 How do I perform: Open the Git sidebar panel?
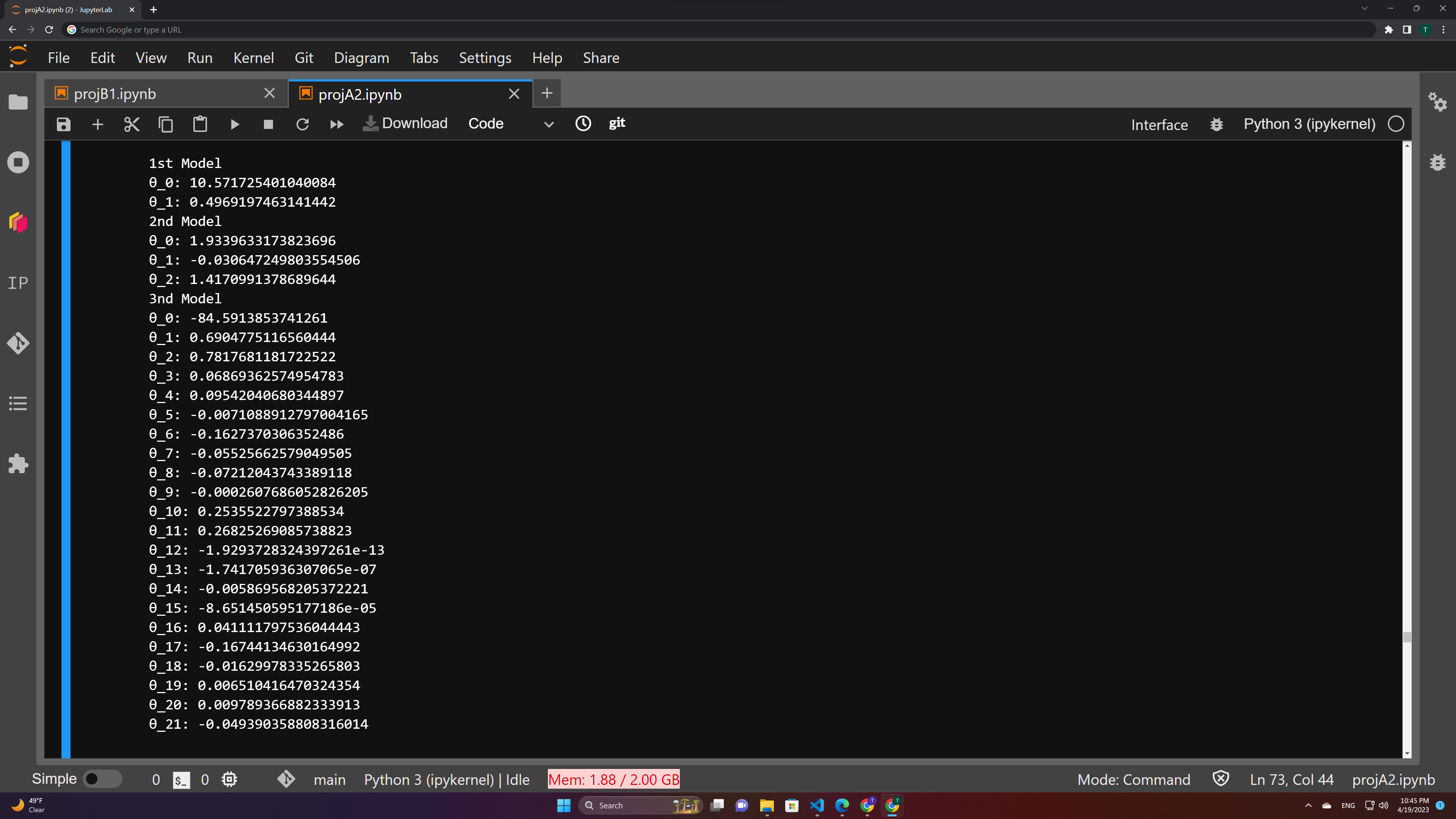pos(18,343)
